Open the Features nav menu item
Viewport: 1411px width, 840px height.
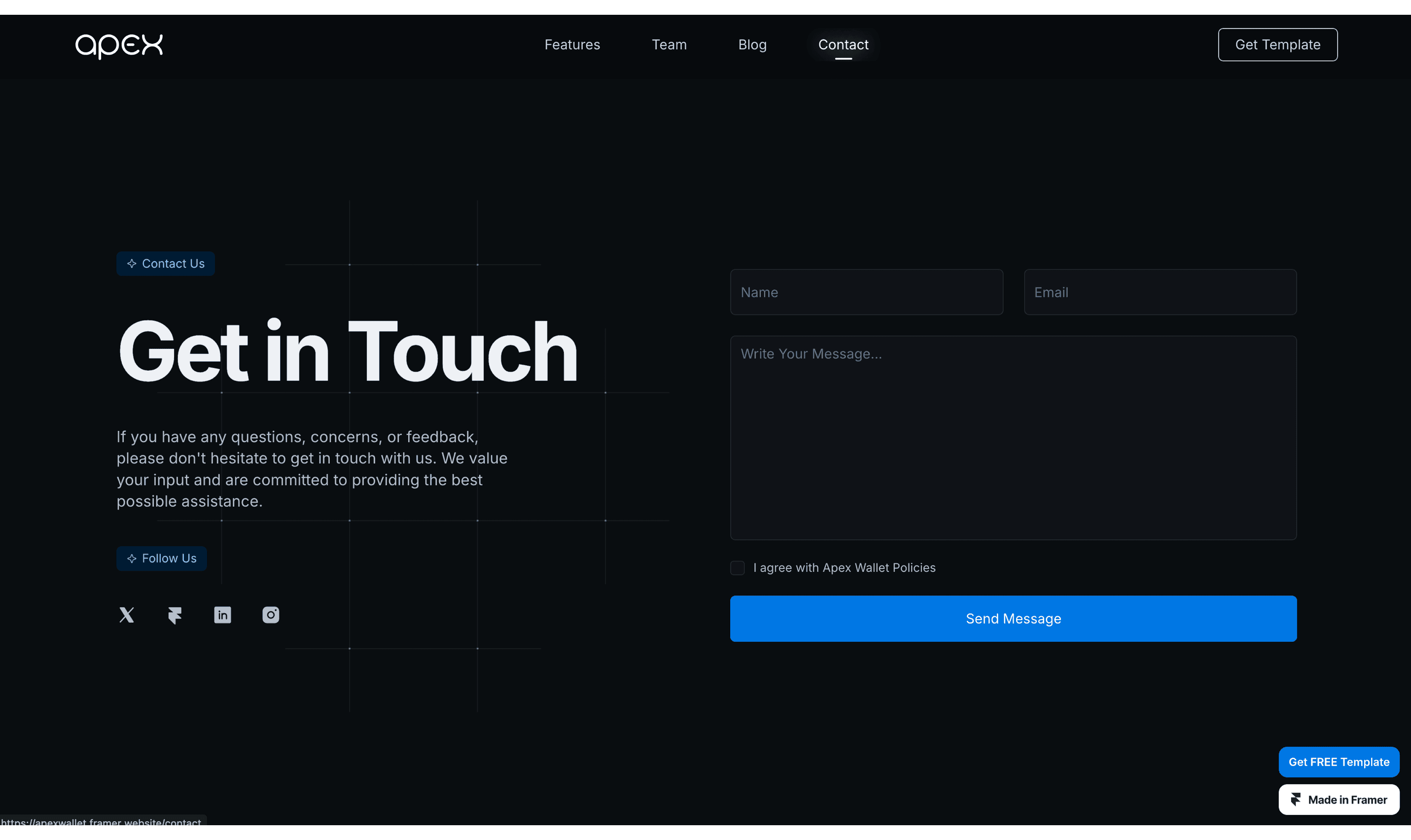click(x=571, y=45)
